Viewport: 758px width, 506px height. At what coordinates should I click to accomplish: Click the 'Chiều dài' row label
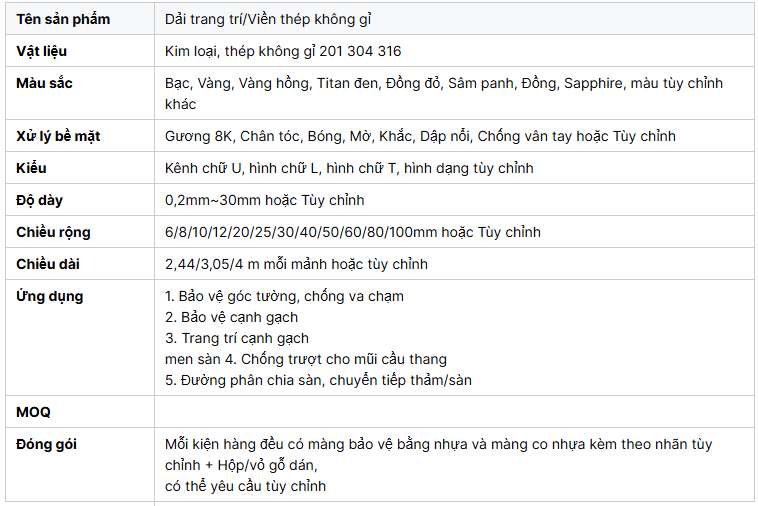coord(48,264)
